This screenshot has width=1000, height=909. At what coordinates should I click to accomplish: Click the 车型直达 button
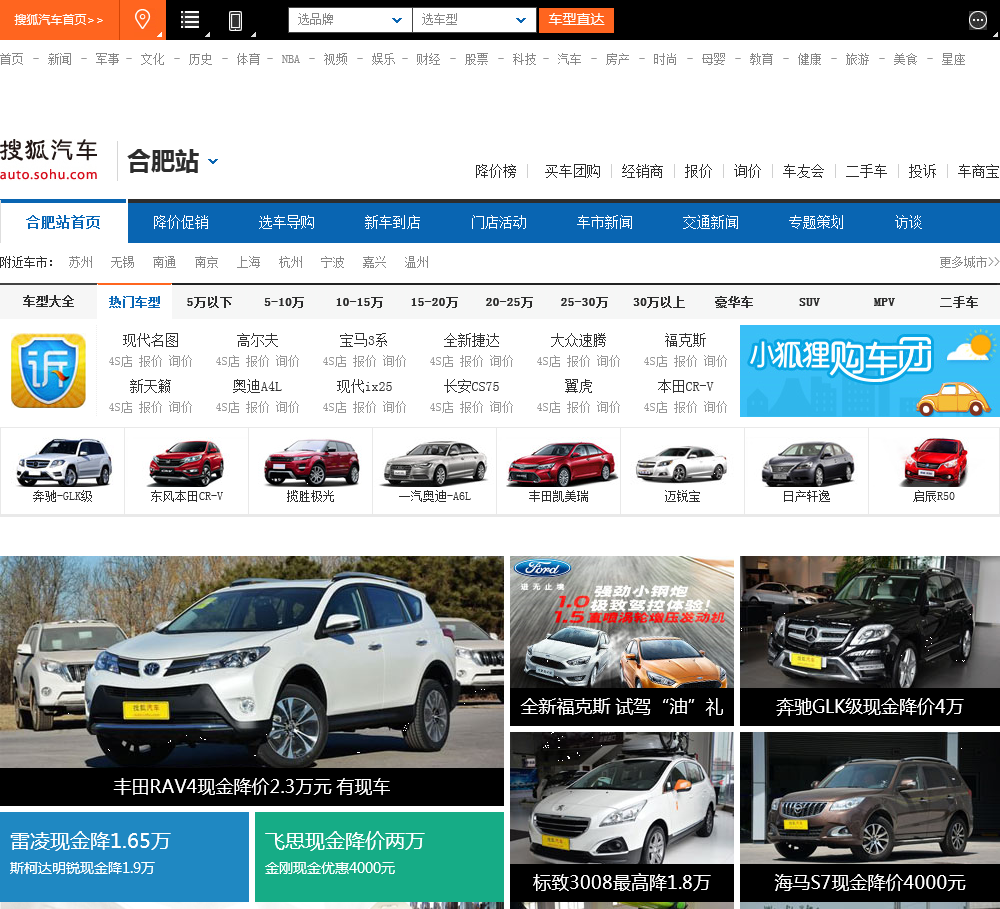point(577,20)
